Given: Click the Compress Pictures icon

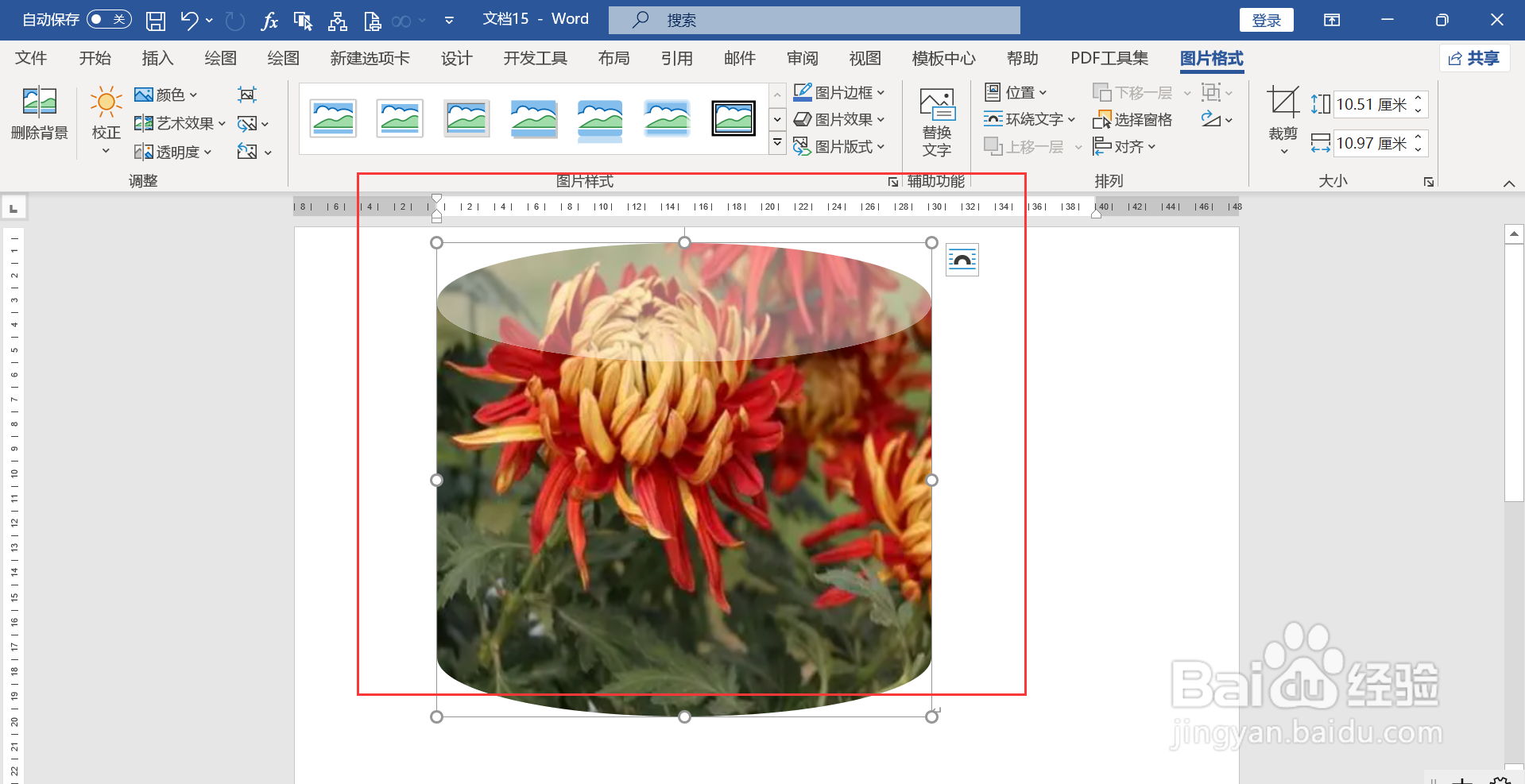Looking at the screenshot, I should (x=247, y=95).
